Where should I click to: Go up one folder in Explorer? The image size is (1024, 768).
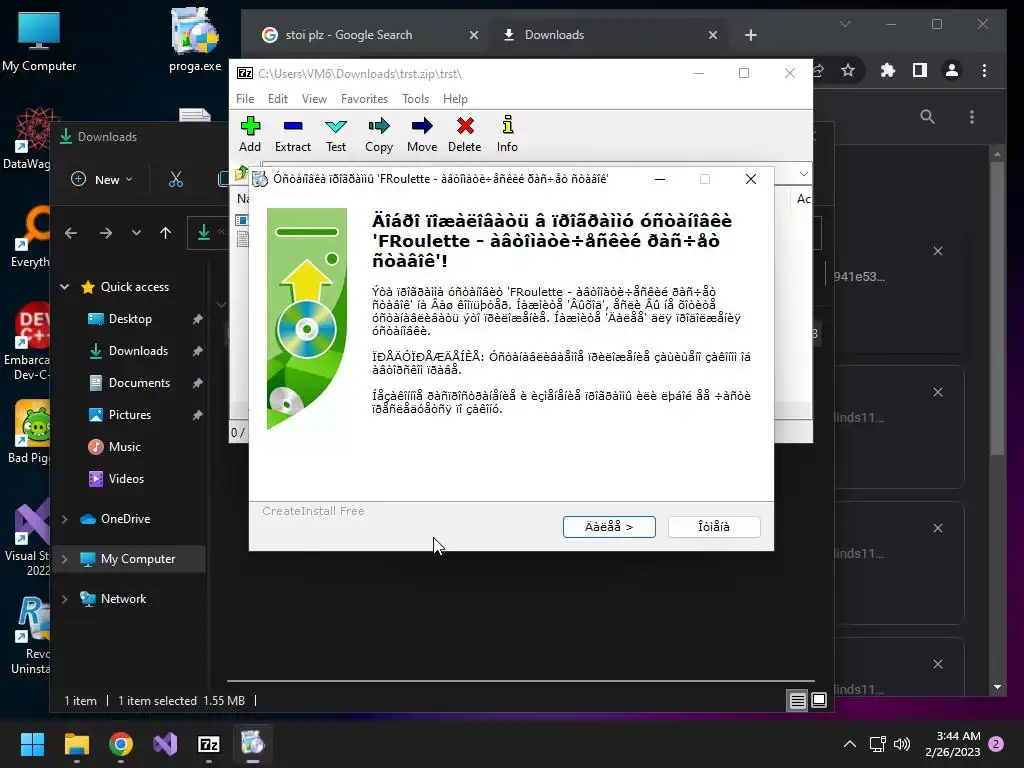(x=165, y=233)
